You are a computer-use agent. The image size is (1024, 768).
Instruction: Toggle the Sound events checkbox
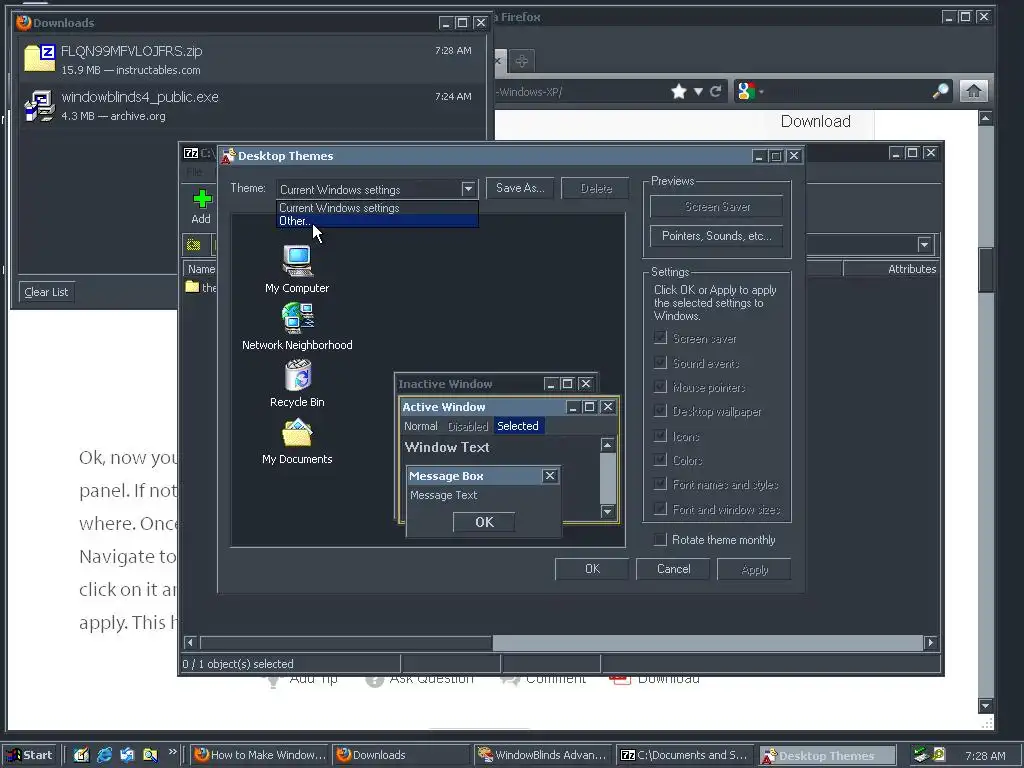pos(660,362)
